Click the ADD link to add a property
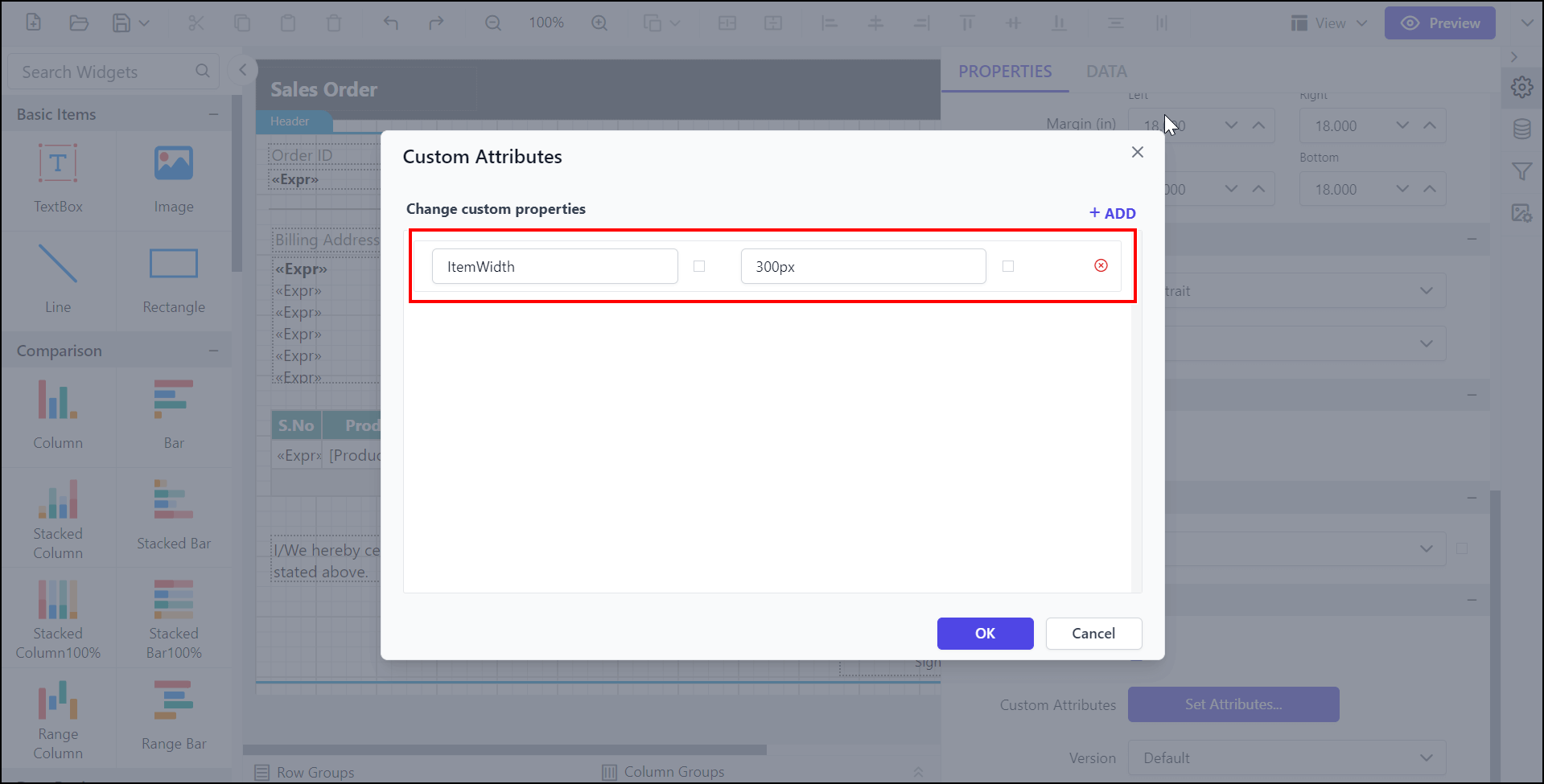 coord(1112,212)
